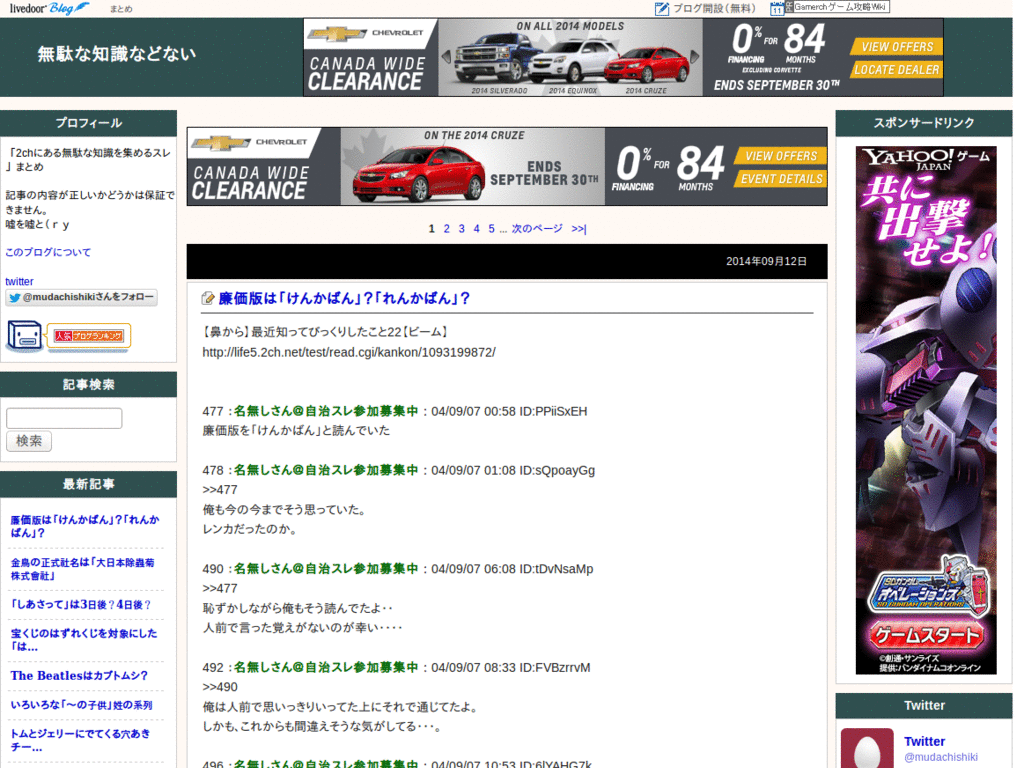The image size is (1024, 768).
Task: Open recent post トムとジェリーにでてくる穴あきチー
Action: click(80, 740)
